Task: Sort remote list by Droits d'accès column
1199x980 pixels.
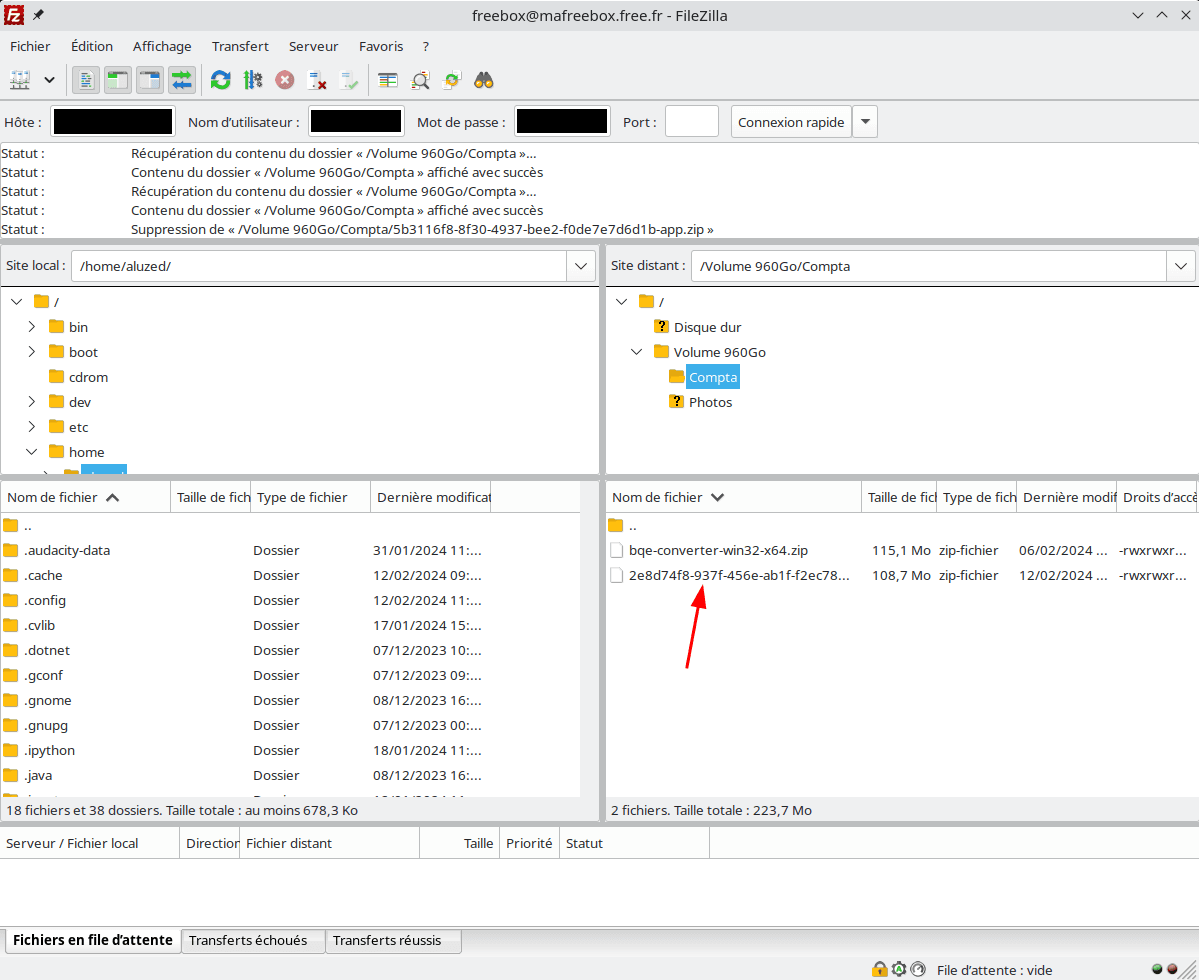Action: tap(1158, 498)
